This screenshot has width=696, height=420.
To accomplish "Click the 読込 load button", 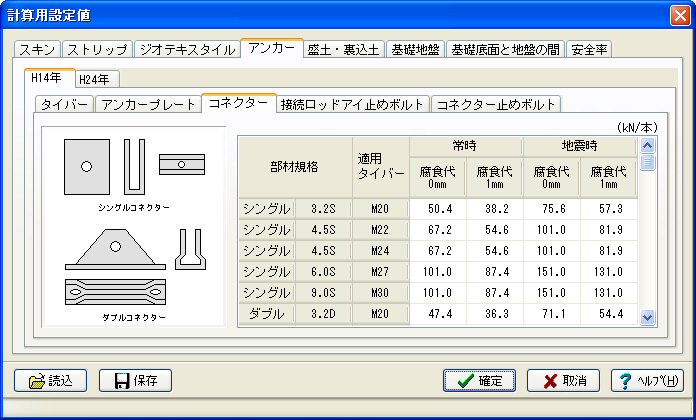I will pyautogui.click(x=51, y=380).
